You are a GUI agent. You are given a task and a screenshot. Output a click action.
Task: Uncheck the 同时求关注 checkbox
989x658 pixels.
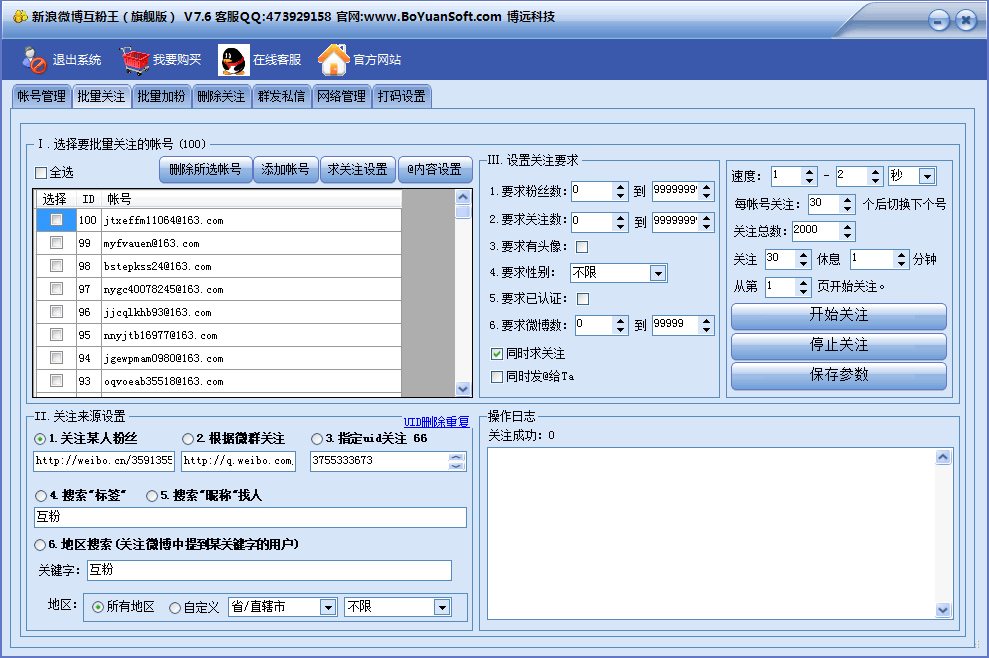tap(497, 354)
